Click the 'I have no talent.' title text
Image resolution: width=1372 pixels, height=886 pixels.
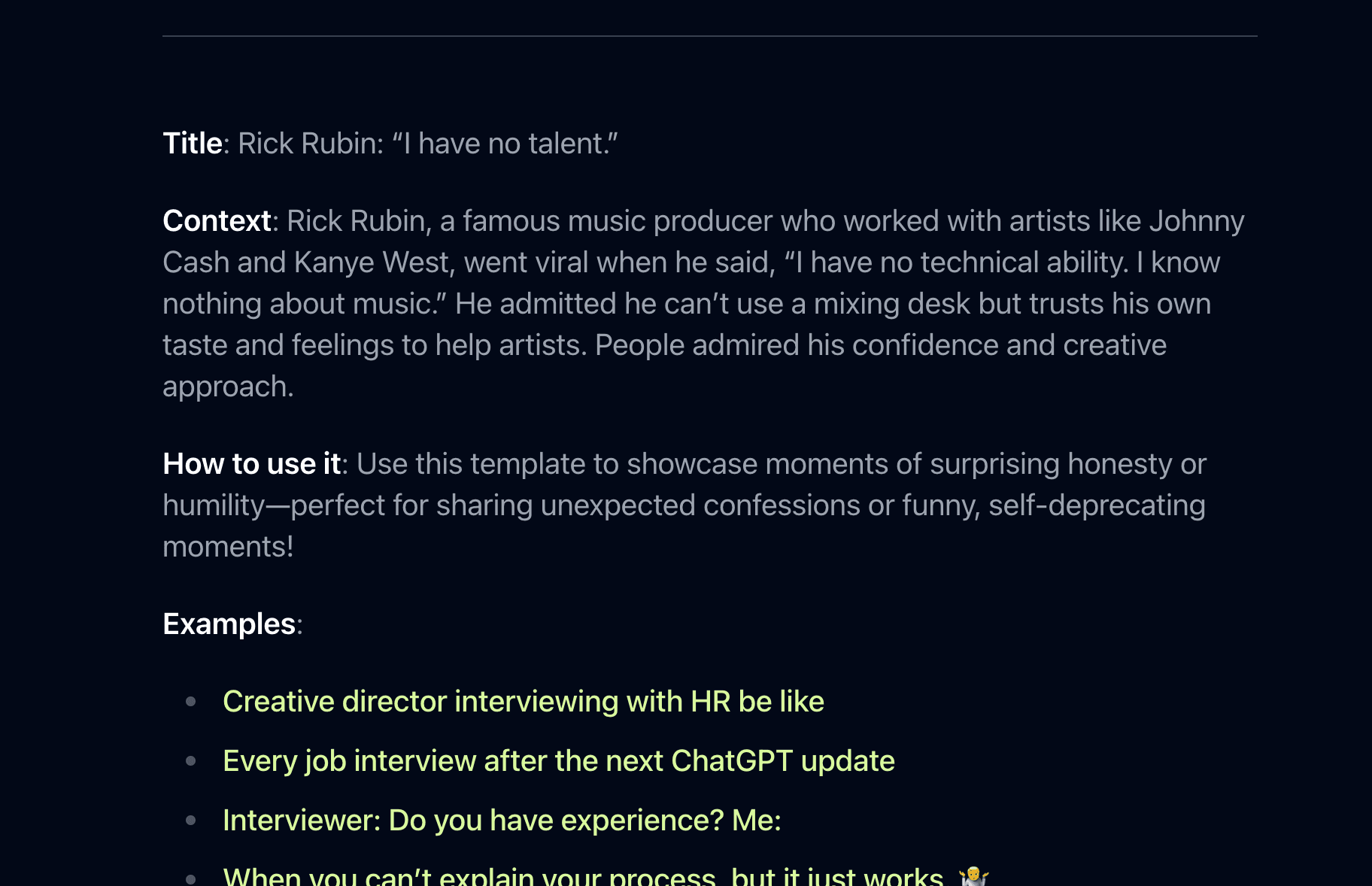505,143
